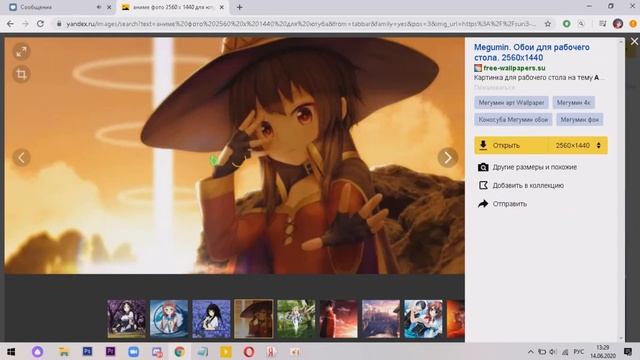The height and width of the screenshot is (360, 640).
Task: Go to previous image with left arrow
Action: pyautogui.click(x=22, y=157)
